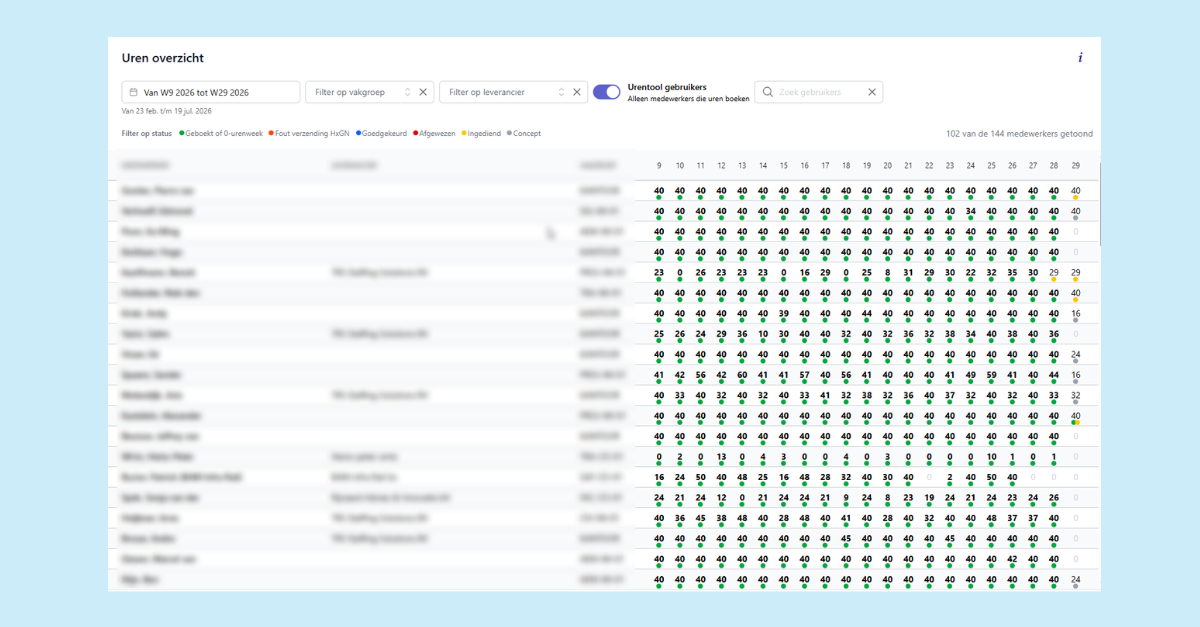
Task: Click the value 49 in week 24 column
Action: (x=971, y=375)
